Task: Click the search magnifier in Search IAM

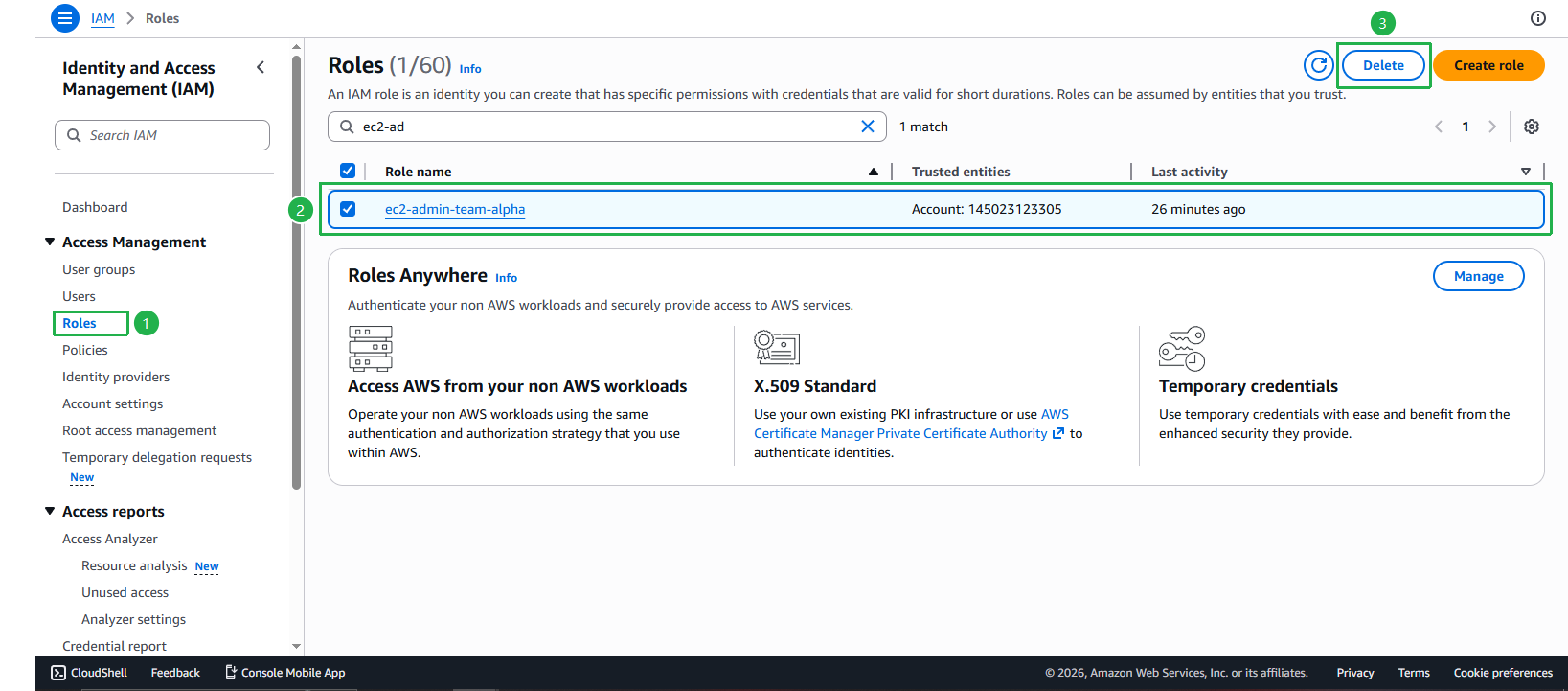Action: click(74, 135)
